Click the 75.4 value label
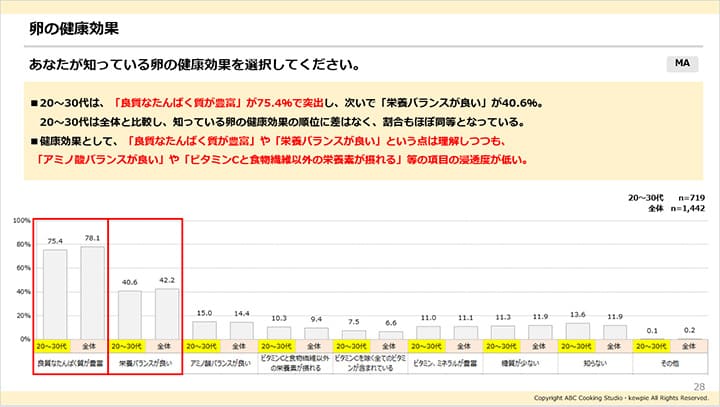This screenshot has height=407, width=720. 55,241
